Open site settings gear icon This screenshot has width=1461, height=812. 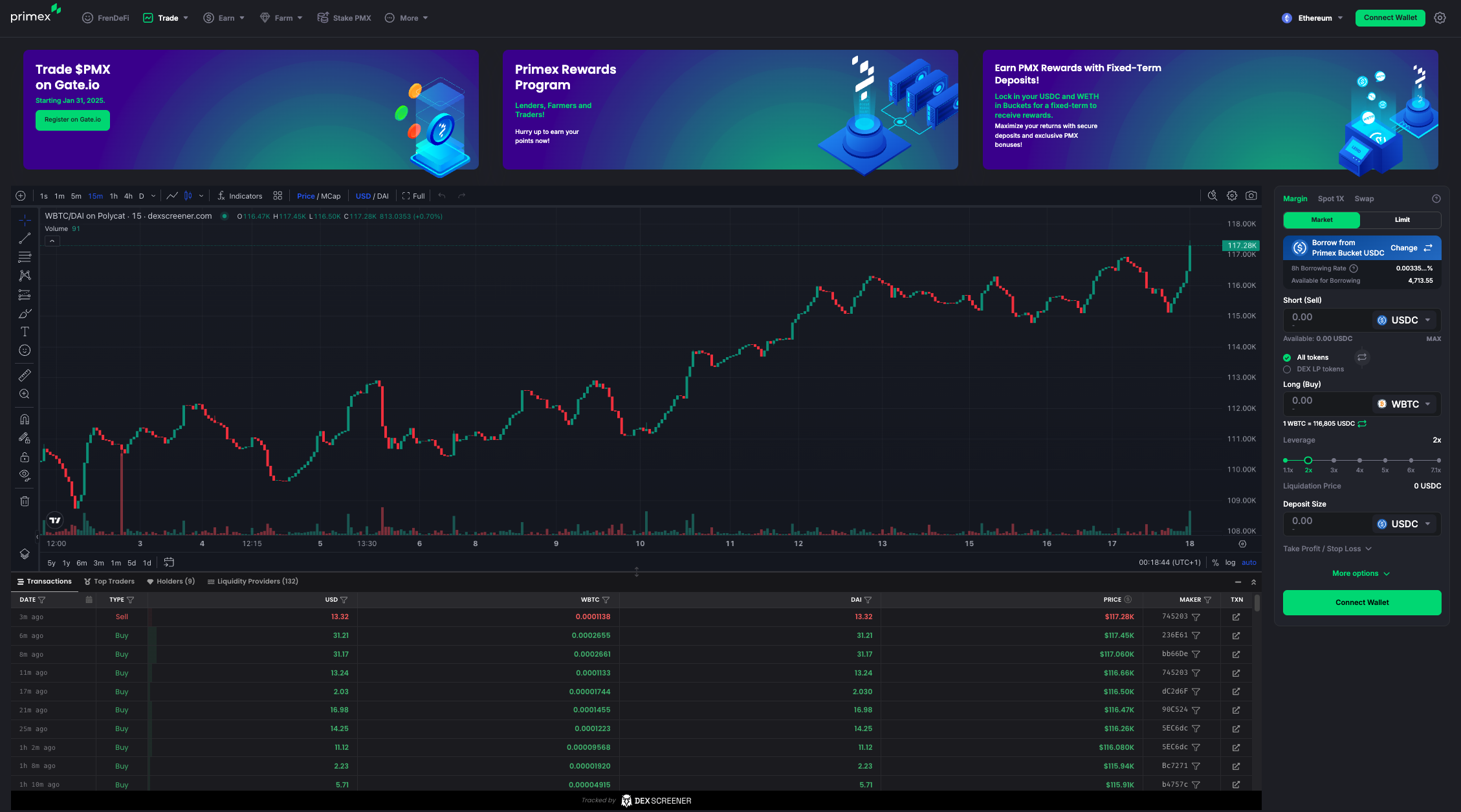(x=1440, y=18)
